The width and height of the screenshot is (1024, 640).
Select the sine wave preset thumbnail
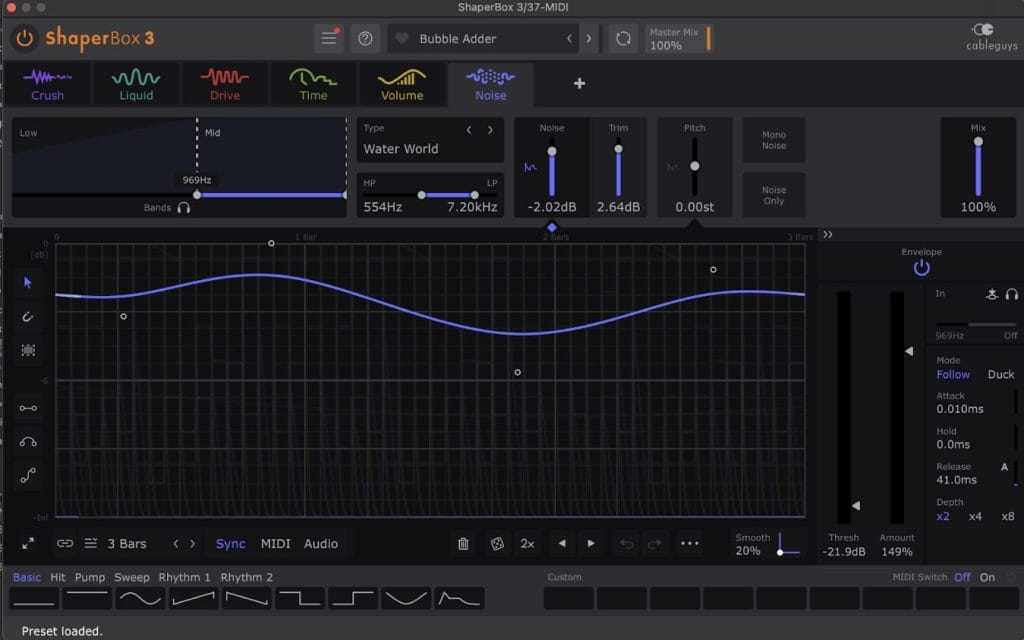[x=140, y=598]
